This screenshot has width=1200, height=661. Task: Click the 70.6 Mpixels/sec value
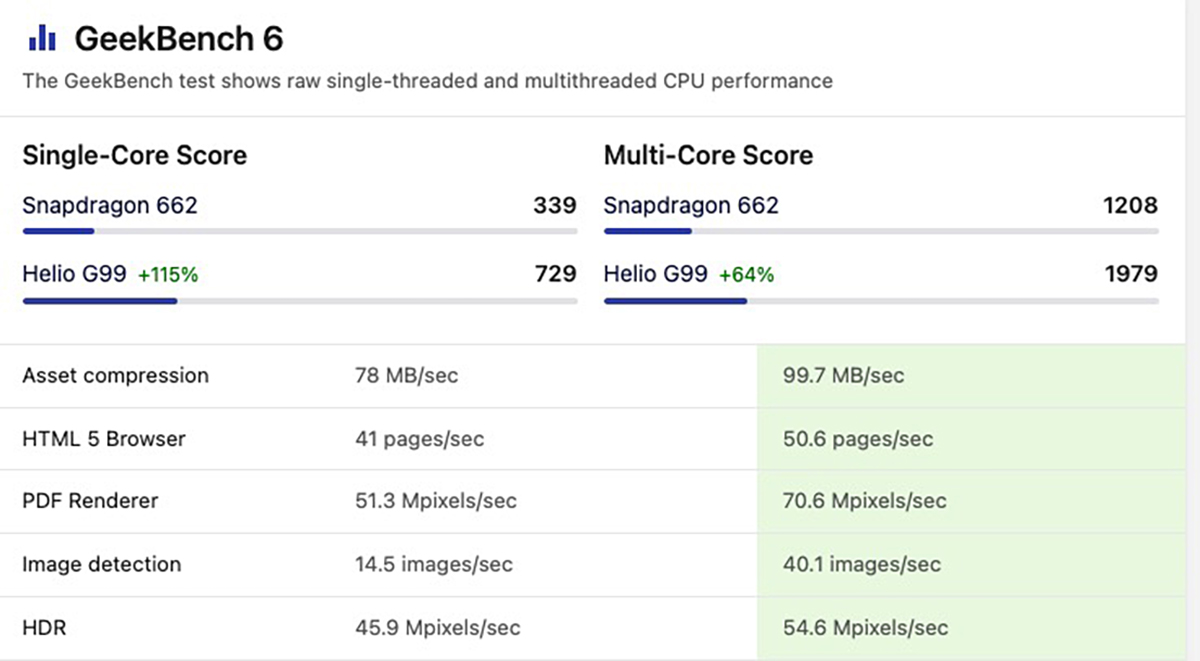point(864,501)
